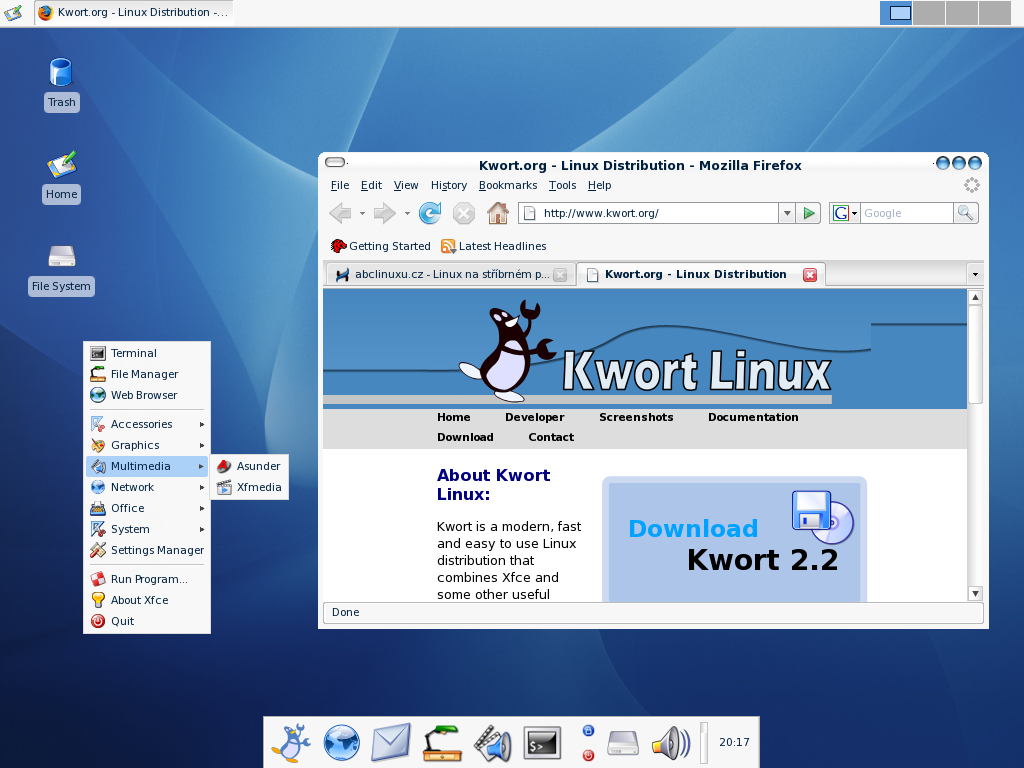
Task: Open the Trash desktop icon
Action: 61,84
